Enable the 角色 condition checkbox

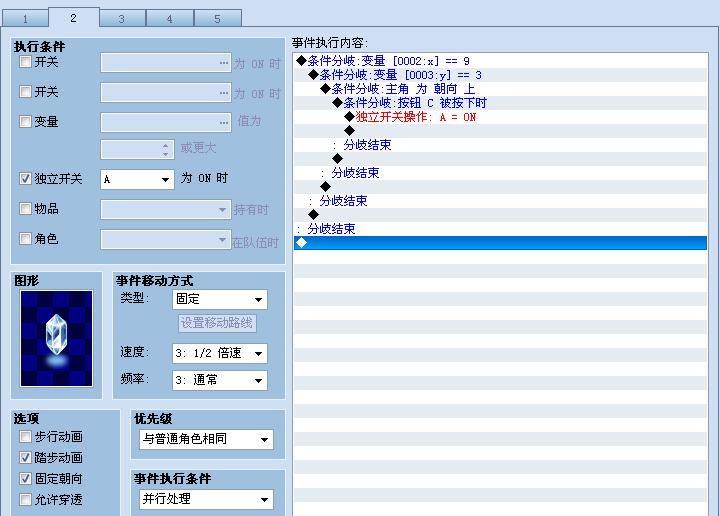pyautogui.click(x=25, y=239)
